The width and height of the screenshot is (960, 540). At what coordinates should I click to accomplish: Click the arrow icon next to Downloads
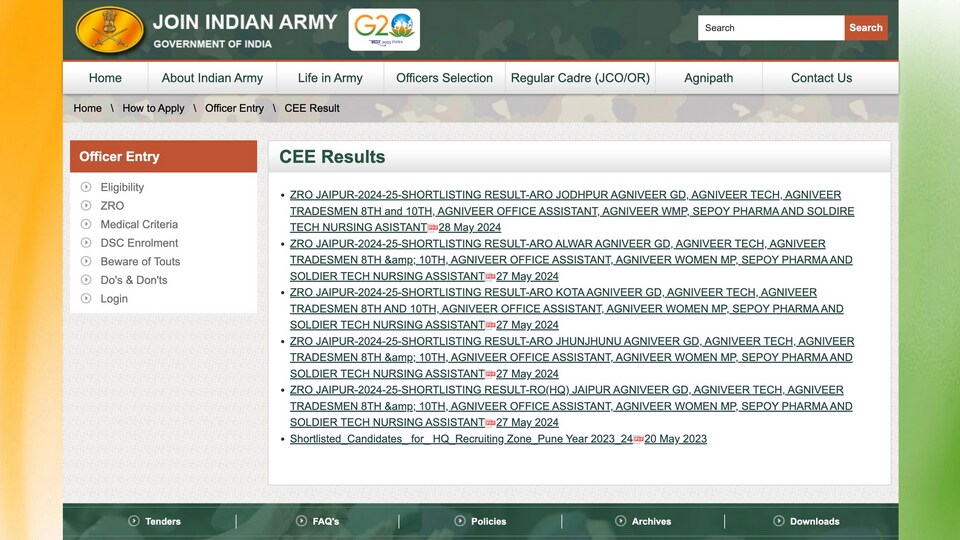pyautogui.click(x=779, y=521)
